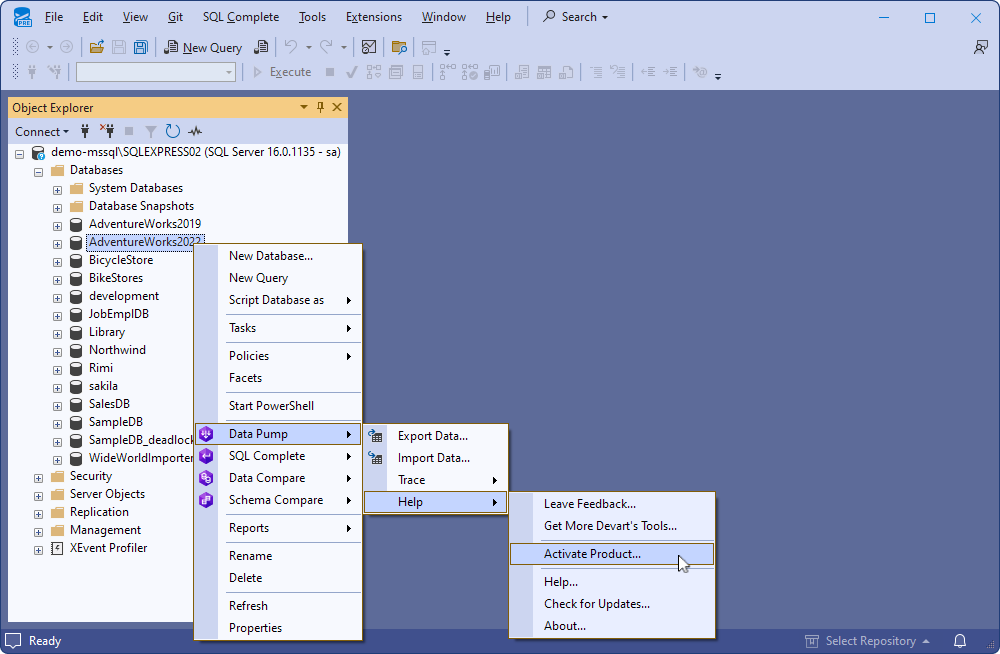Open Object Explorer window position dropdown arrow
Image resolution: width=1000 pixels, height=654 pixels.
tap(304, 107)
